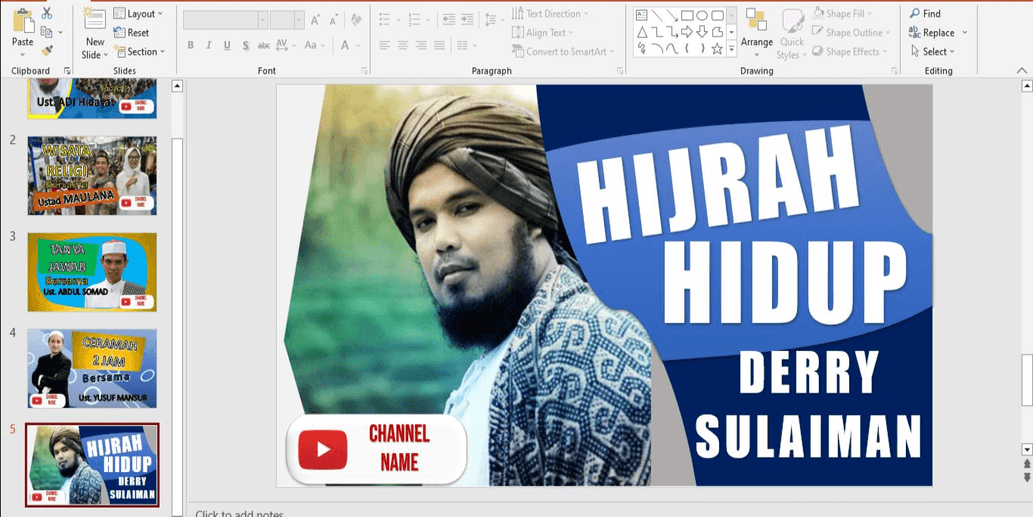Select the Rectangle shape
The image size is (1033, 517).
point(687,15)
